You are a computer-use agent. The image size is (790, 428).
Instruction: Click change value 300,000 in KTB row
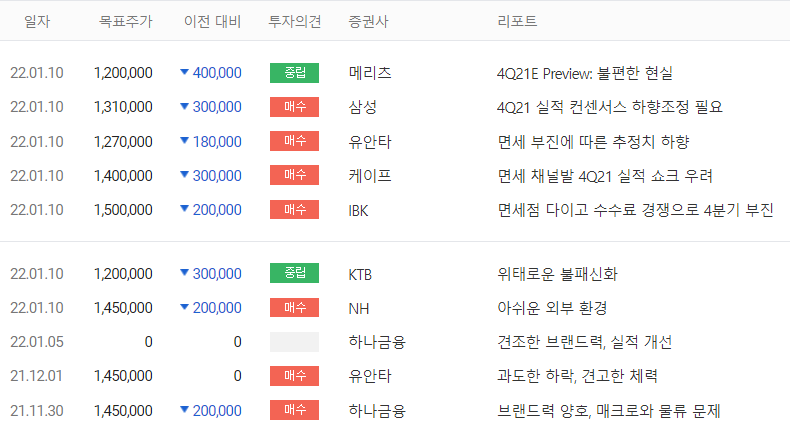tap(217, 274)
